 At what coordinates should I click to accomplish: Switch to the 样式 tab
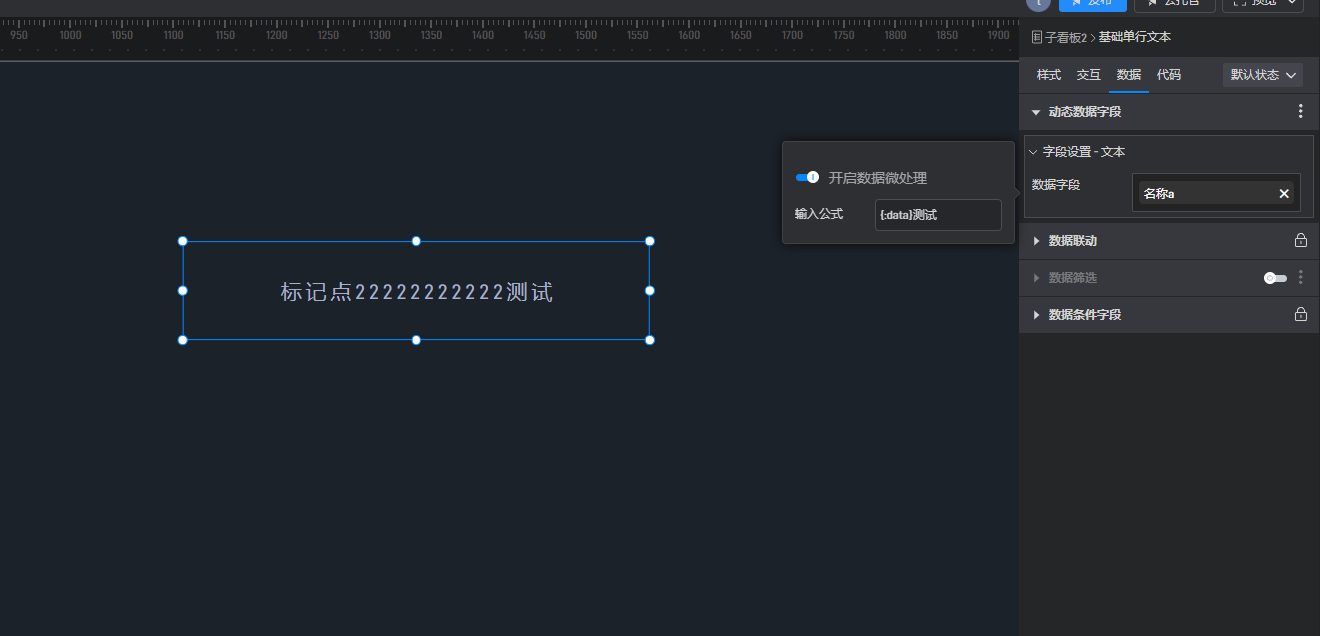pos(1048,75)
